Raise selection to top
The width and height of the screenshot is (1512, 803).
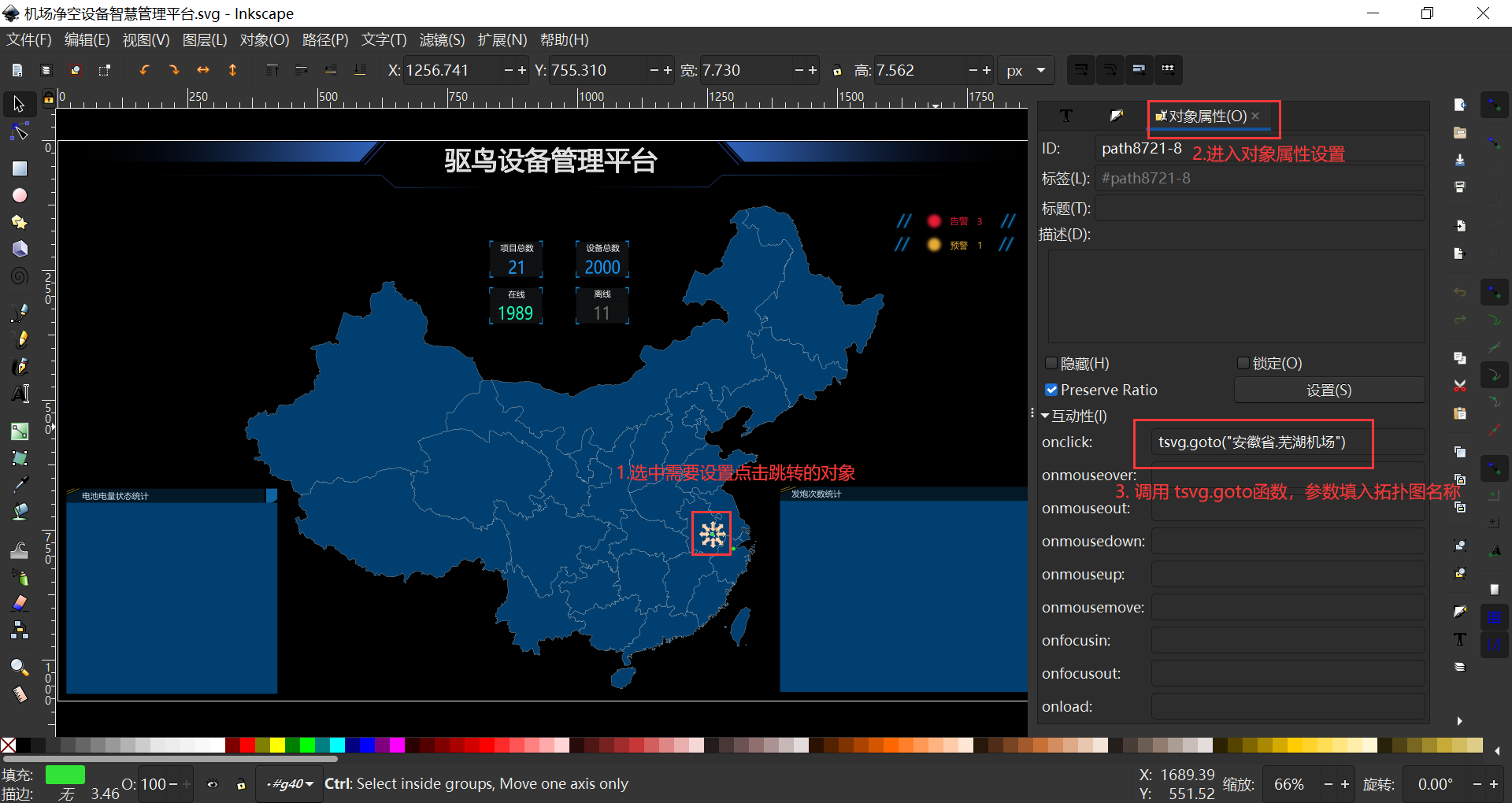(x=272, y=70)
